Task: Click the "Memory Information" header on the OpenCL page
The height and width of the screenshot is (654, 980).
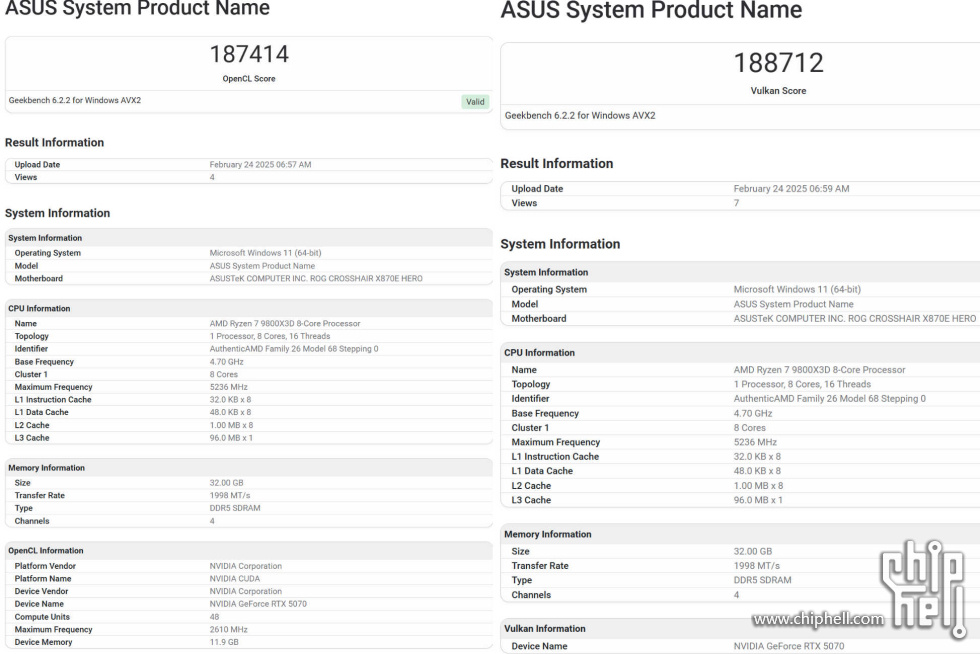Action: (x=46, y=468)
